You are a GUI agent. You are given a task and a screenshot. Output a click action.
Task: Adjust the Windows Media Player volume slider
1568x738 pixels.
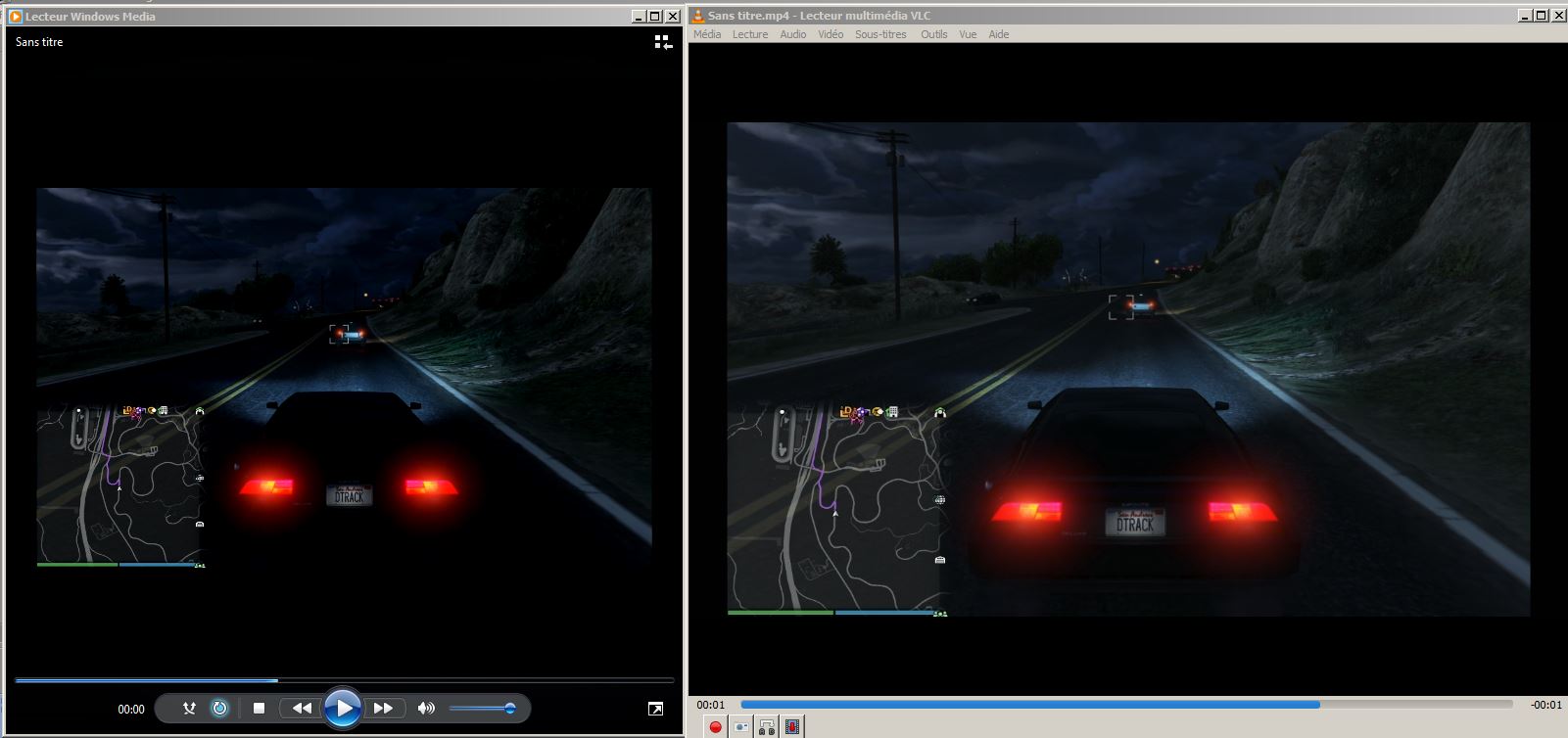(482, 708)
